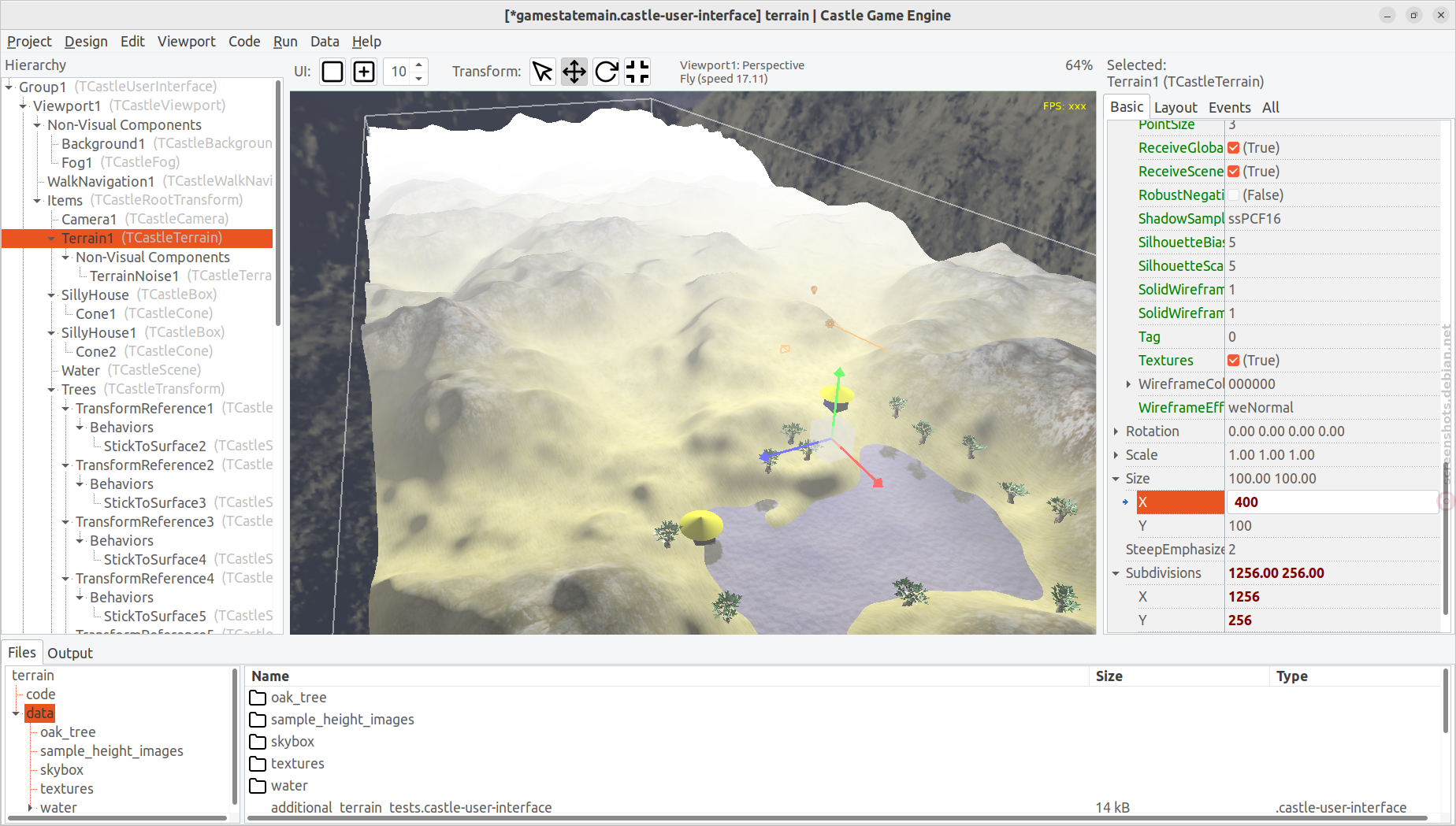Click the WireframeEffect weNormal value
The width and height of the screenshot is (1456, 826).
pyautogui.click(x=1332, y=408)
